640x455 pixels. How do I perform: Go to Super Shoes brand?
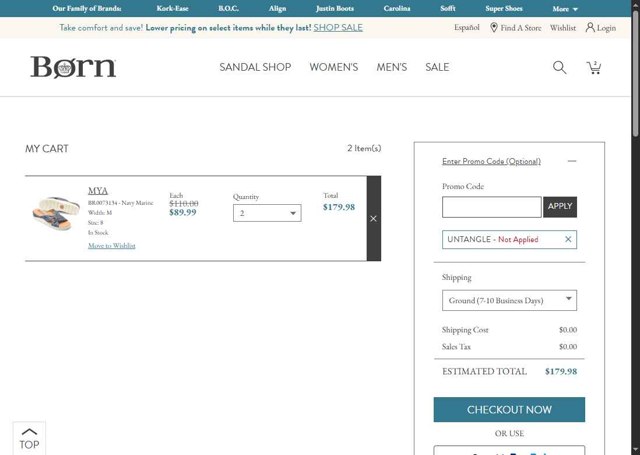(504, 9)
